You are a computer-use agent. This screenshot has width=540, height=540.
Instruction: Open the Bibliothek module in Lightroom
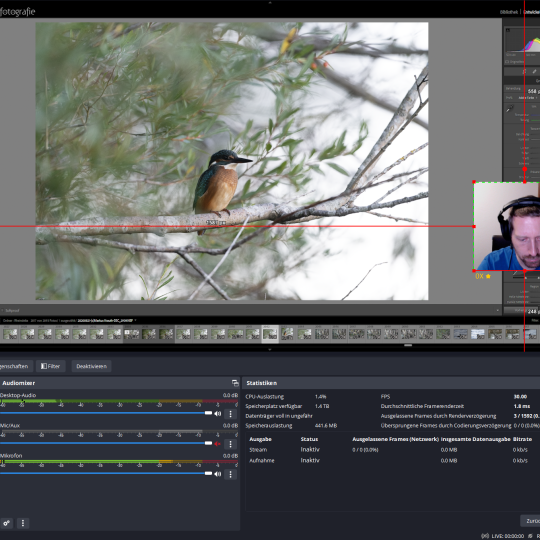(509, 12)
